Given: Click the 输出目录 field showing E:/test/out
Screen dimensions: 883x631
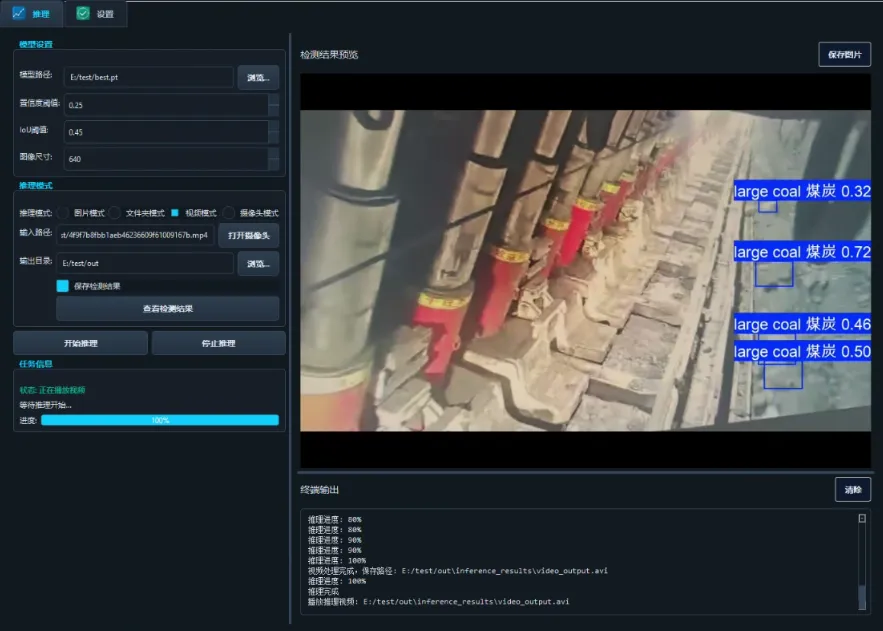Looking at the screenshot, I should 145,263.
